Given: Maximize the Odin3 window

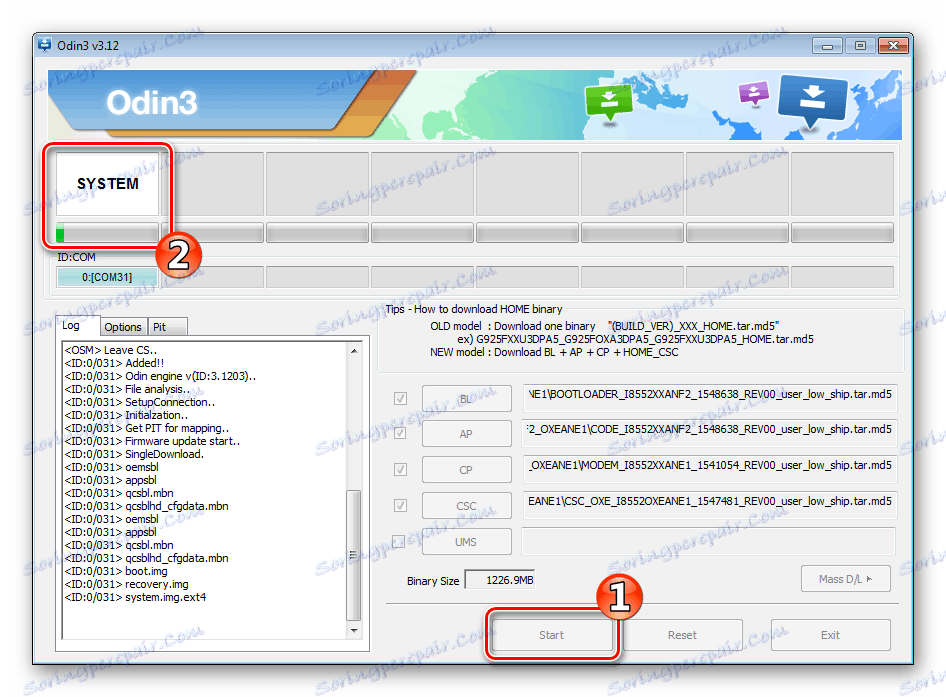Looking at the screenshot, I should point(860,46).
